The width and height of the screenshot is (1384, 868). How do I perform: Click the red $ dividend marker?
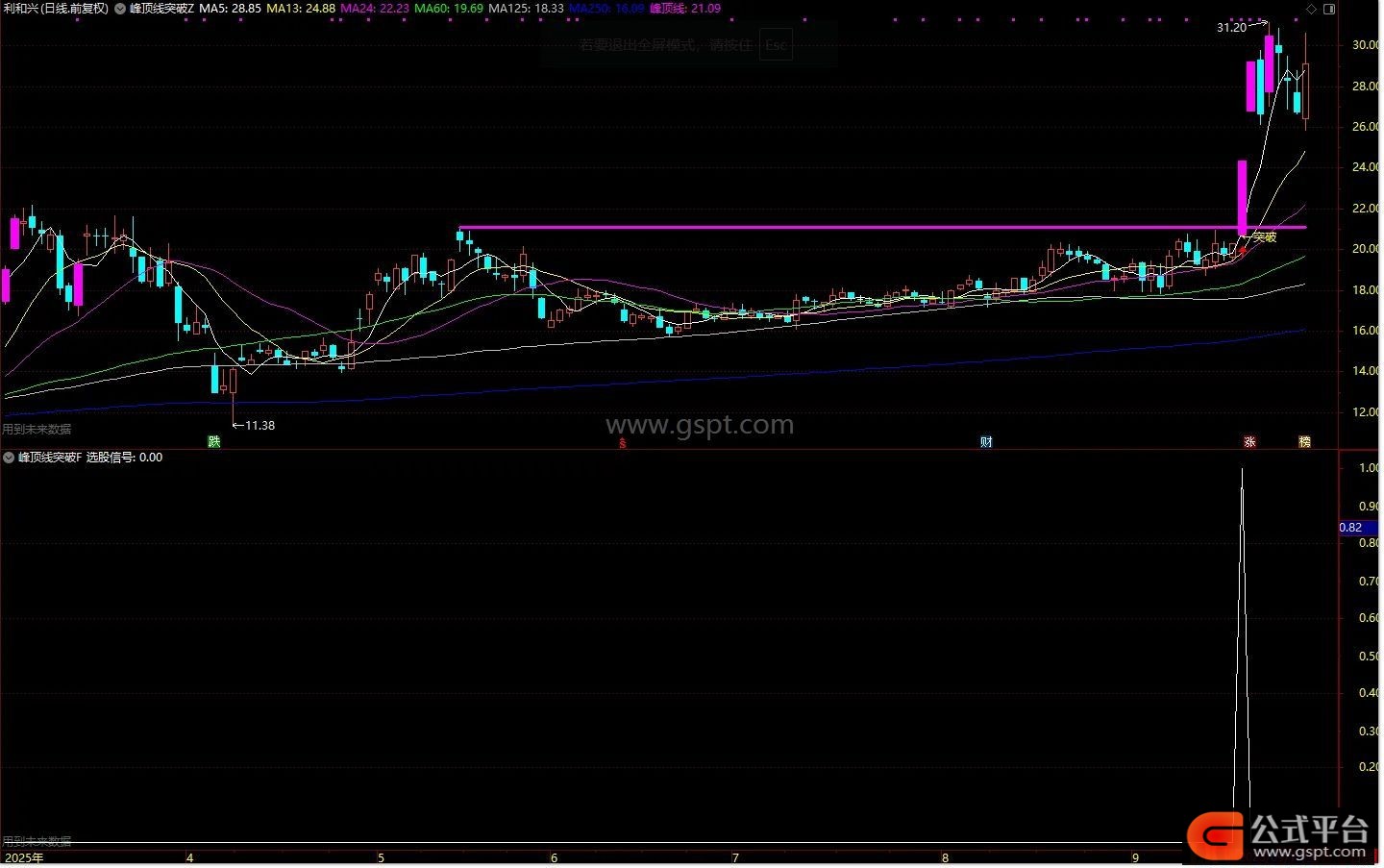[623, 443]
